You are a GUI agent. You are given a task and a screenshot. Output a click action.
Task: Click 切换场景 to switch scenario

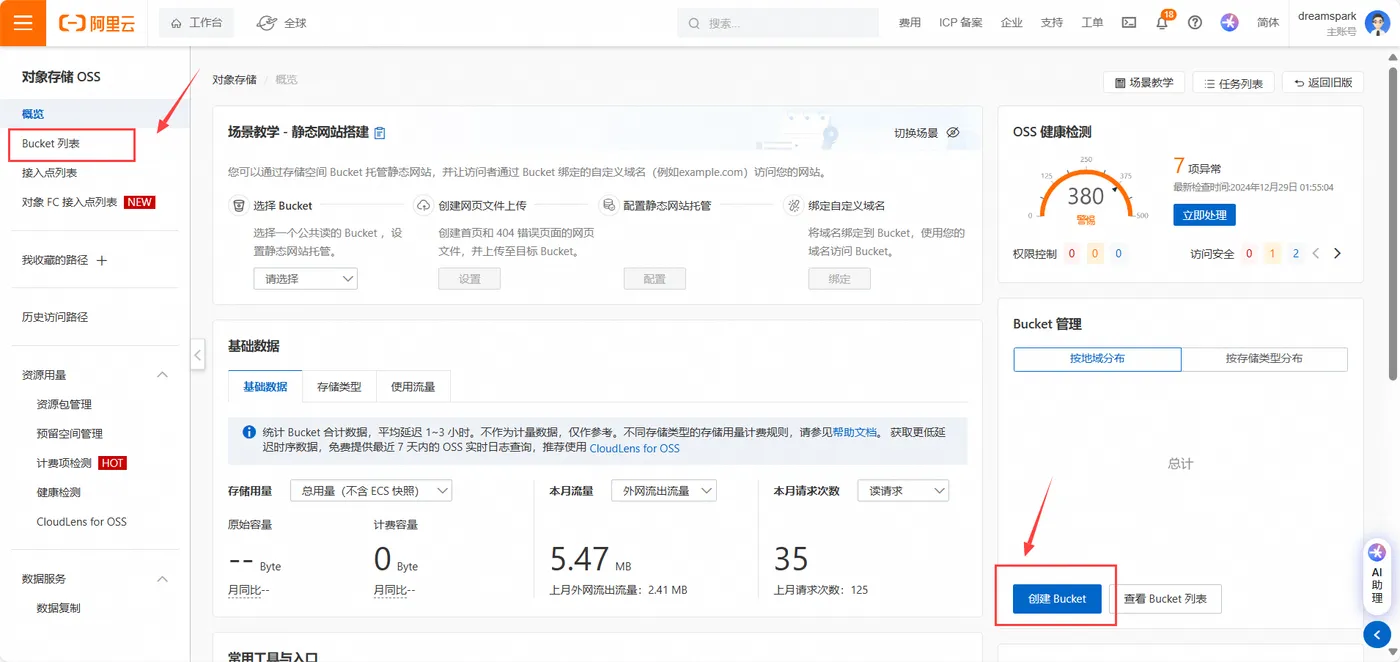click(916, 133)
